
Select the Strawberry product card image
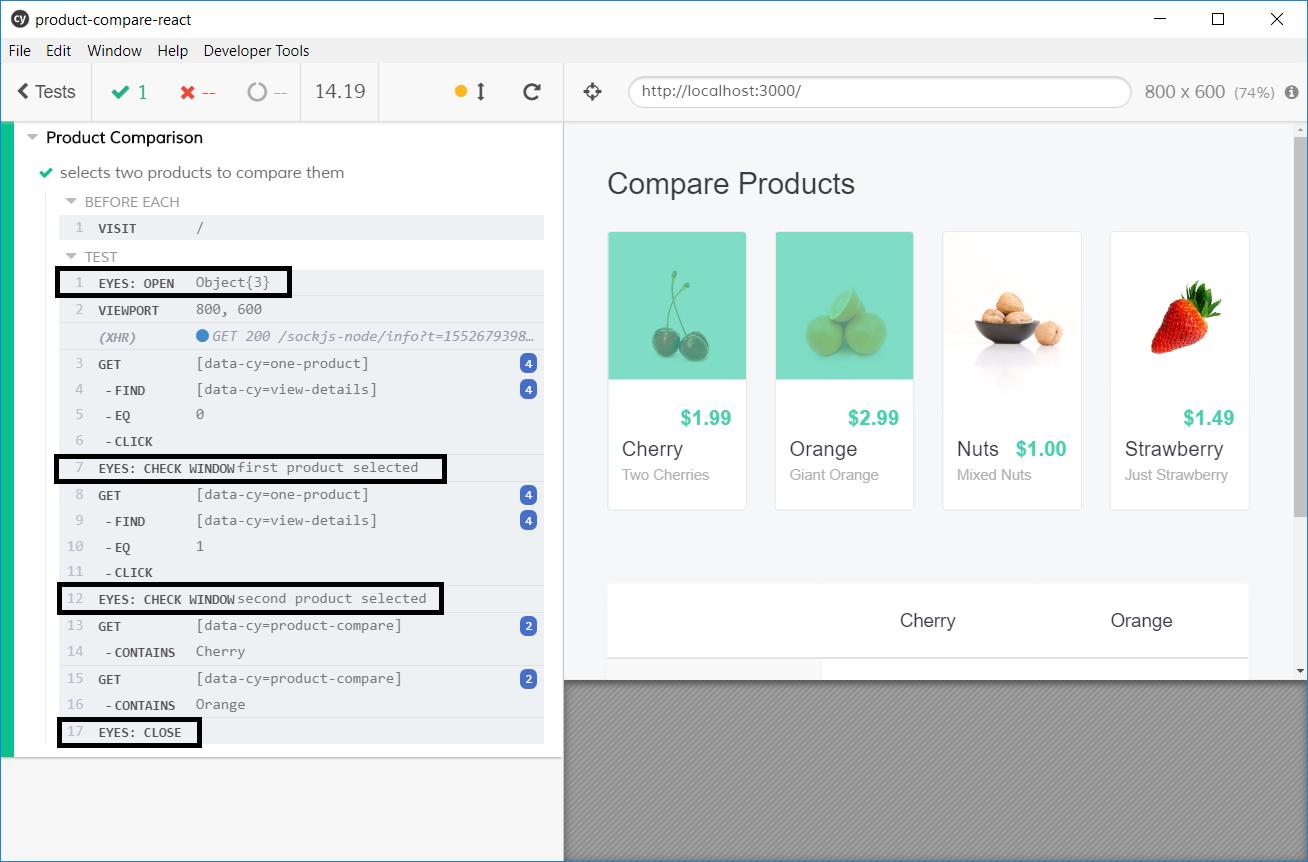coord(1179,306)
